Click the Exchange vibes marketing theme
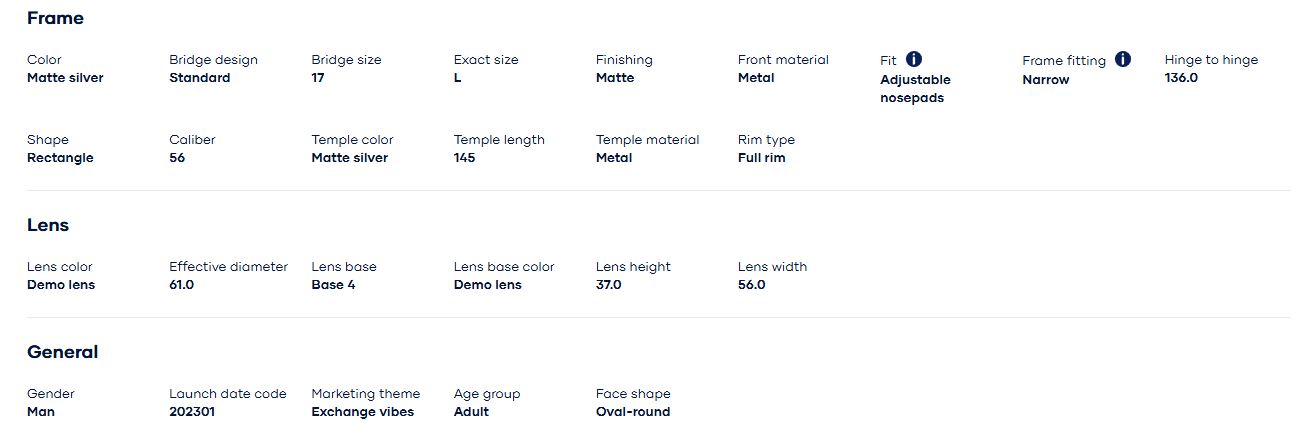 pyautogui.click(x=362, y=412)
